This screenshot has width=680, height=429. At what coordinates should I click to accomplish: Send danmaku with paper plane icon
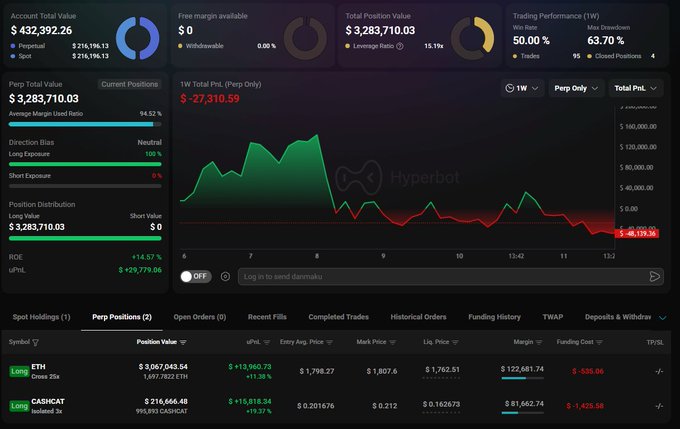click(x=654, y=276)
